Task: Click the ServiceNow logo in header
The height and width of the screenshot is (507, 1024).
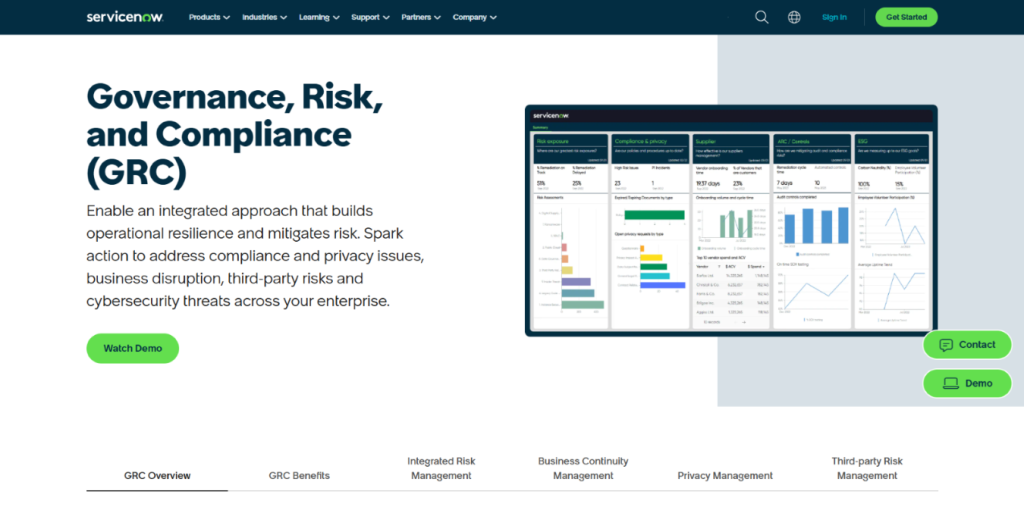Action: tap(125, 17)
